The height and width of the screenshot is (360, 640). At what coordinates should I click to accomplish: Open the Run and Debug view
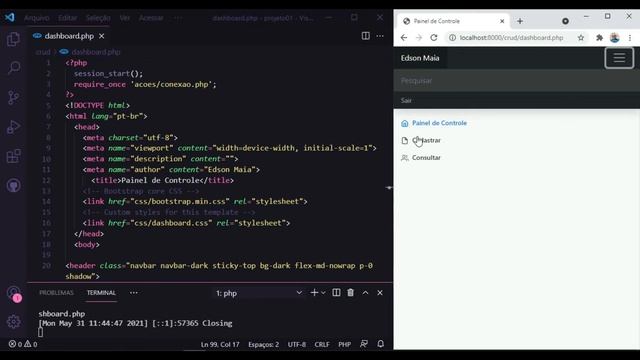13,127
